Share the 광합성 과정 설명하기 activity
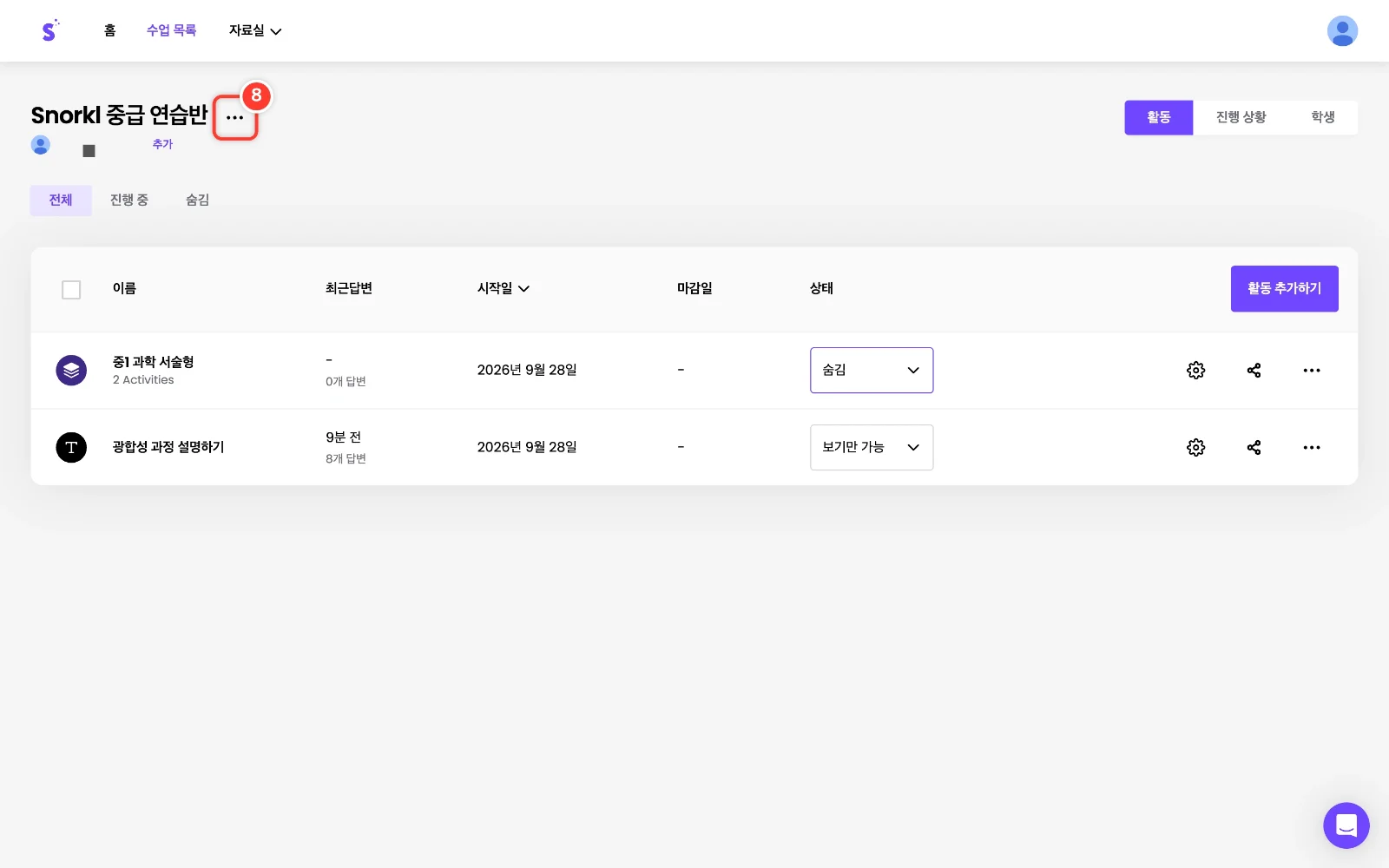 coord(1254,447)
